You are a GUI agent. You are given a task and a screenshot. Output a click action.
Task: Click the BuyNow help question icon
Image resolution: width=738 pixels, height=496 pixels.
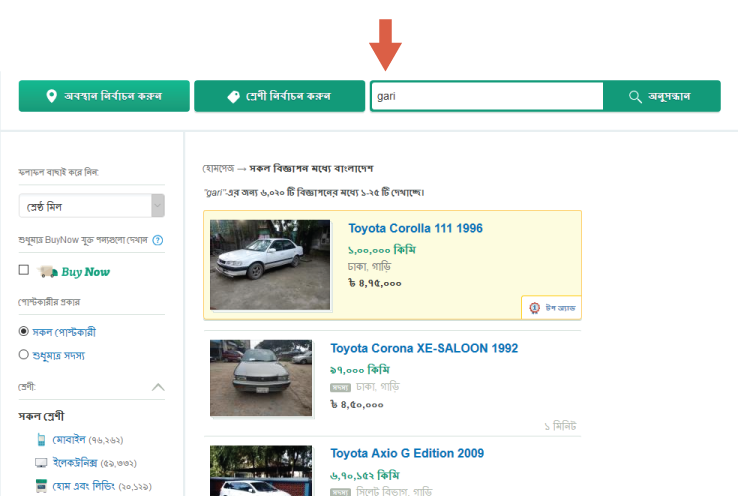[158, 240]
